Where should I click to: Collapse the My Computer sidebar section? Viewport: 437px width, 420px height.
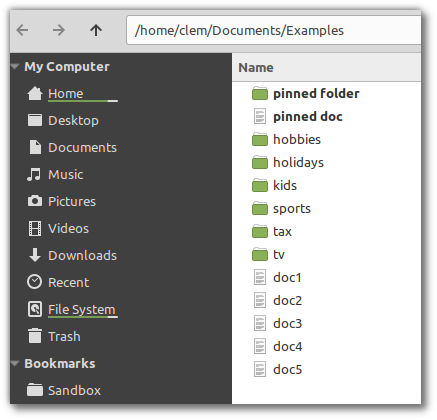point(15,66)
